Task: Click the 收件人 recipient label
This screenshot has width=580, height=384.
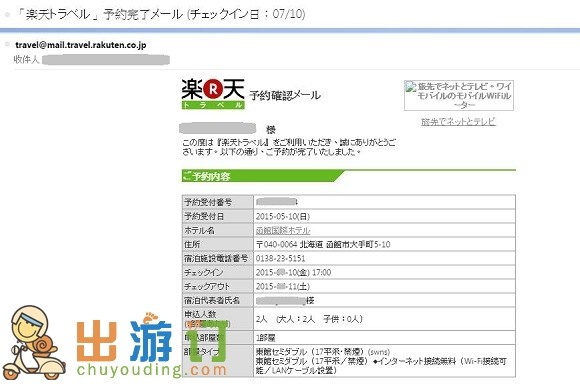Action: [x=26, y=60]
